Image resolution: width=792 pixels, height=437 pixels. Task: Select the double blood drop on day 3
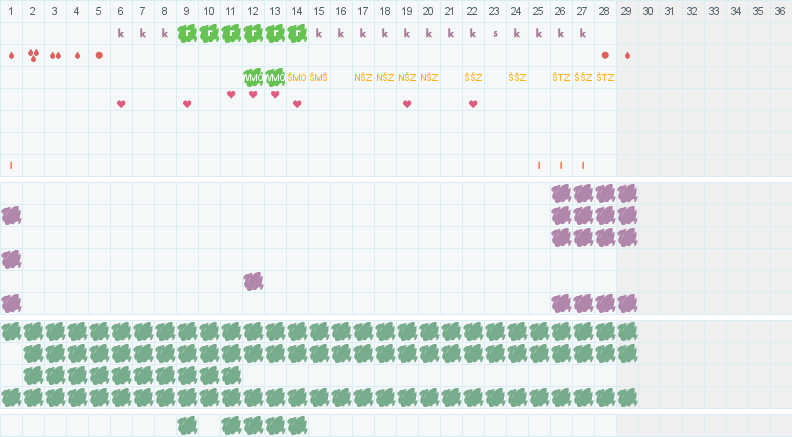[55, 55]
